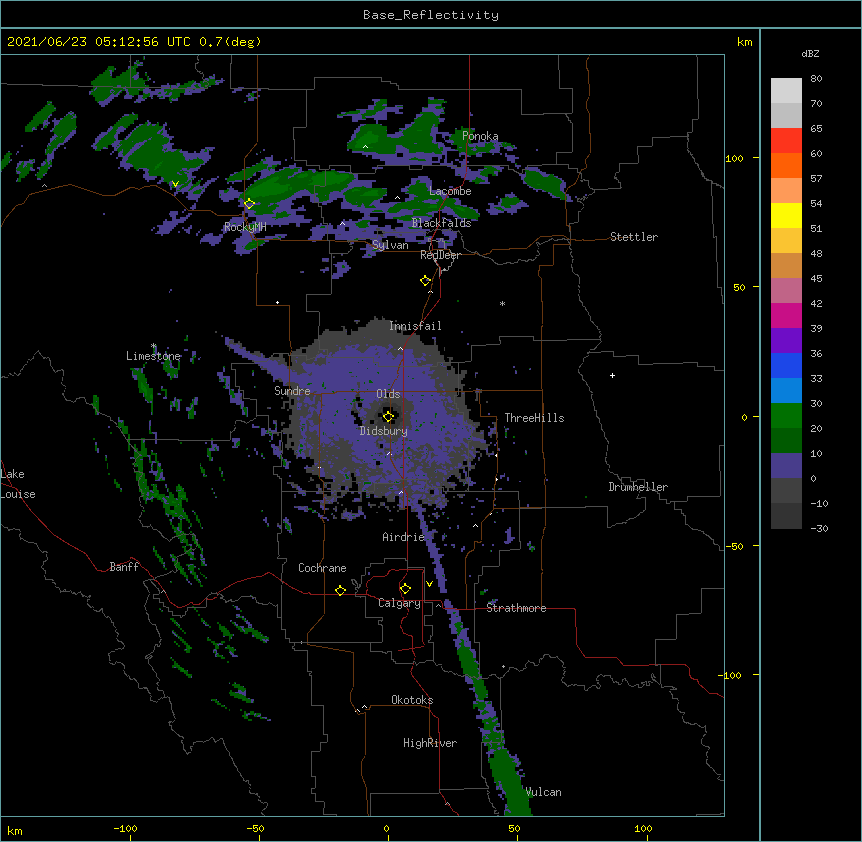Click the 42 dBZ magenta color swatch
The width and height of the screenshot is (862, 842).
[x=786, y=315]
